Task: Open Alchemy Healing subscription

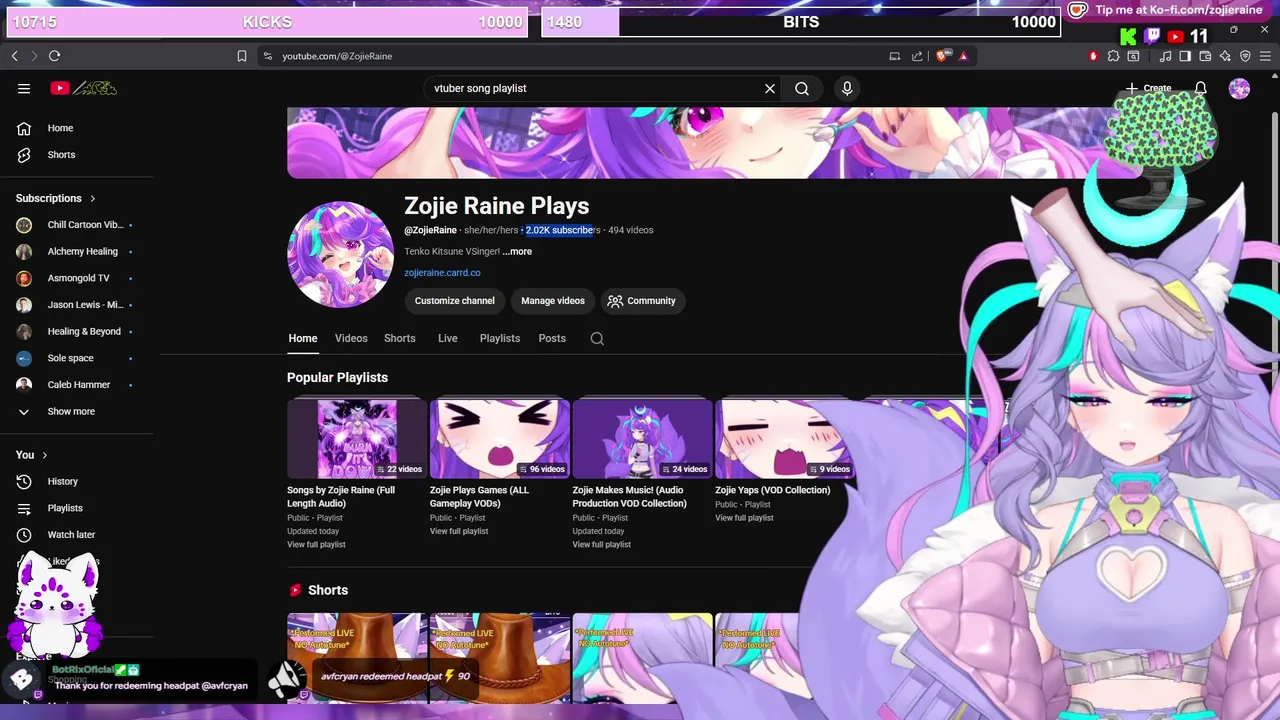Action: tap(76, 252)
